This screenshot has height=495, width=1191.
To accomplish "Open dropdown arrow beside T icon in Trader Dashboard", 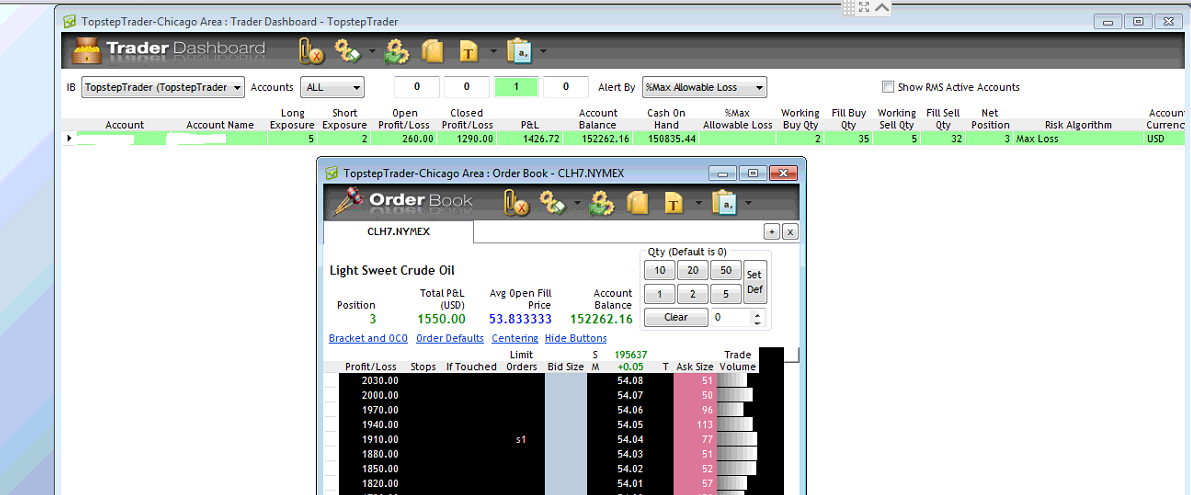I will coord(494,52).
